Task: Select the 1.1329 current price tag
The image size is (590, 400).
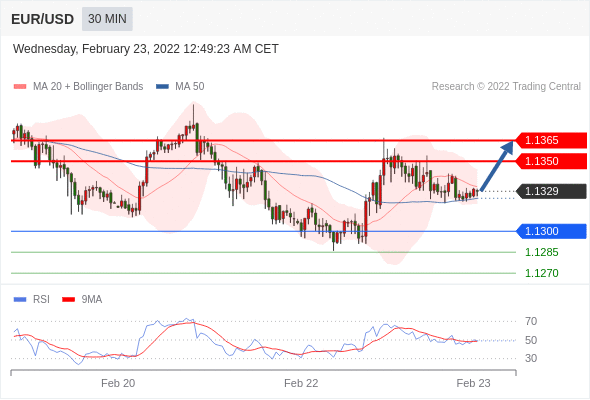Action: tap(551, 191)
